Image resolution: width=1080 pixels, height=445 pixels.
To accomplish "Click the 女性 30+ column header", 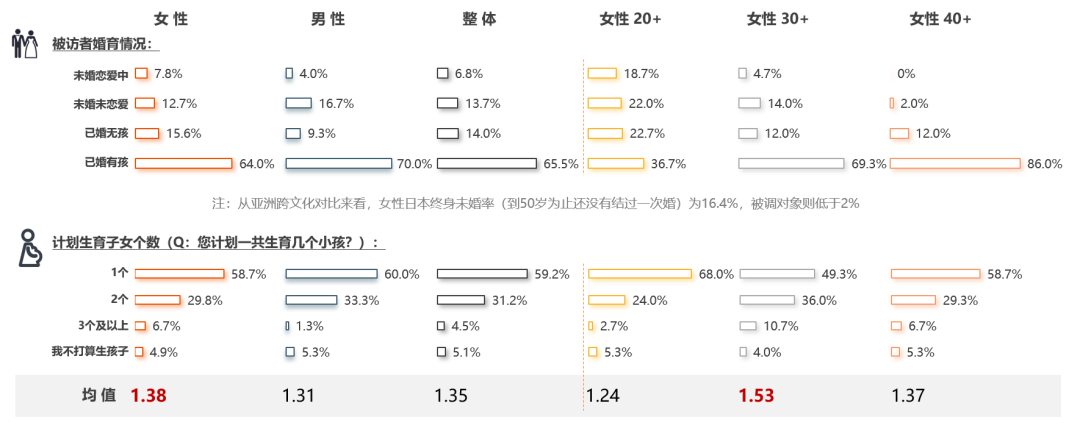I will [778, 19].
